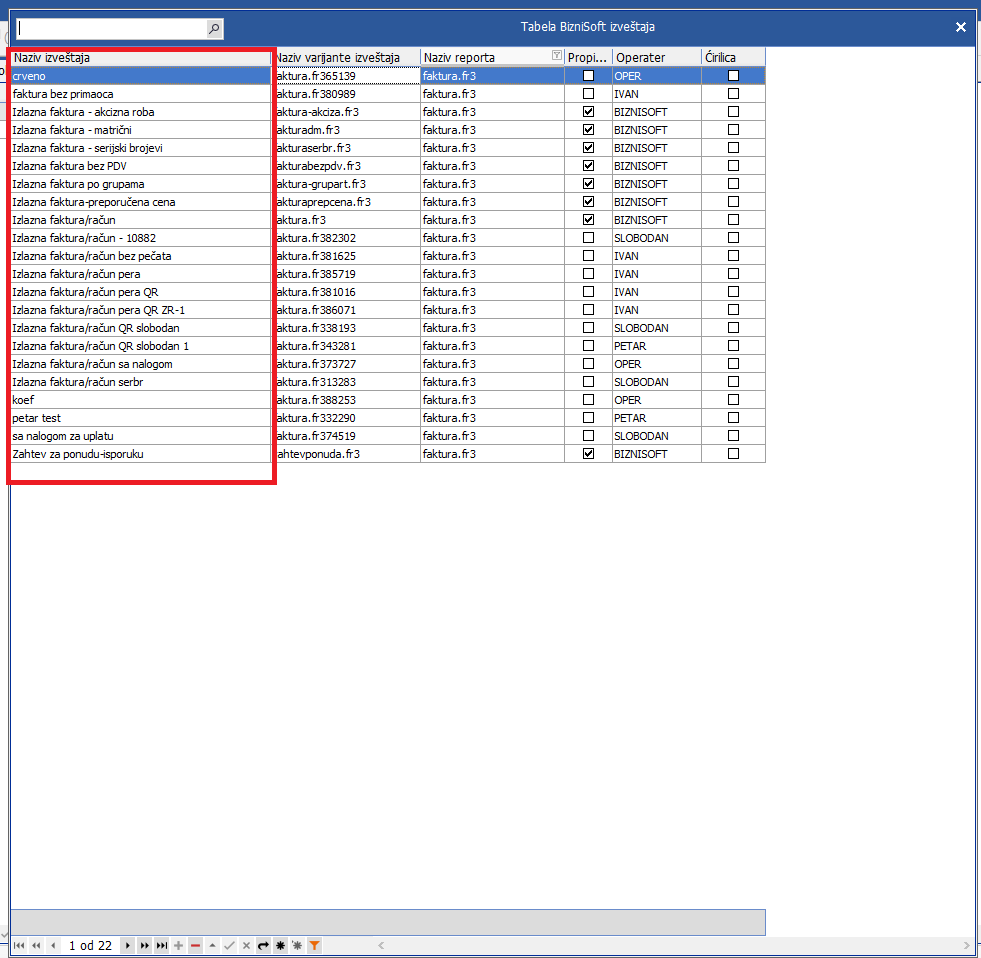Sort by Operater column header
981x958 pixels.
[x=655, y=57]
